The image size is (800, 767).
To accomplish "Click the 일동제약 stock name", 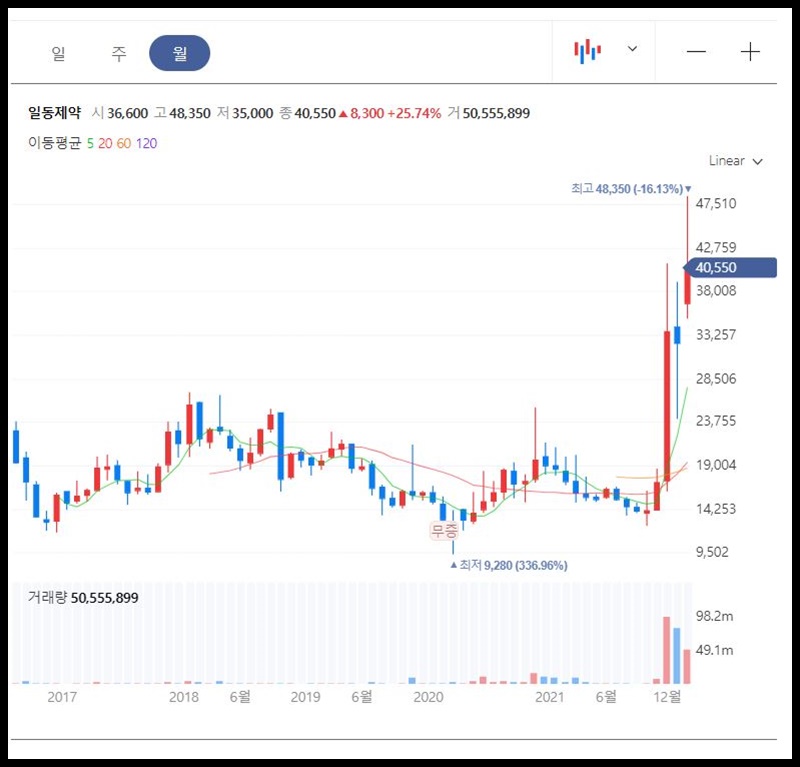I will (55, 113).
